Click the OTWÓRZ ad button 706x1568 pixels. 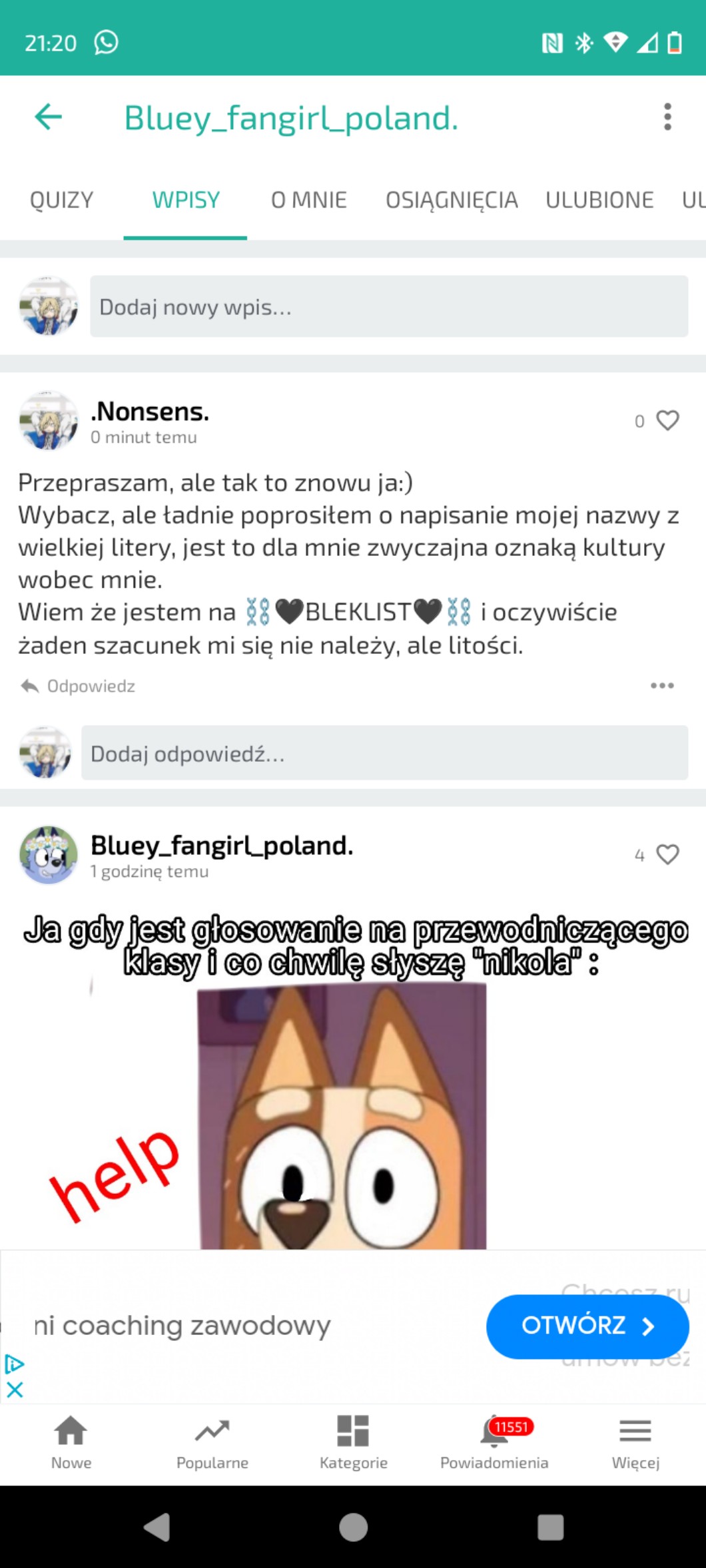[587, 1326]
